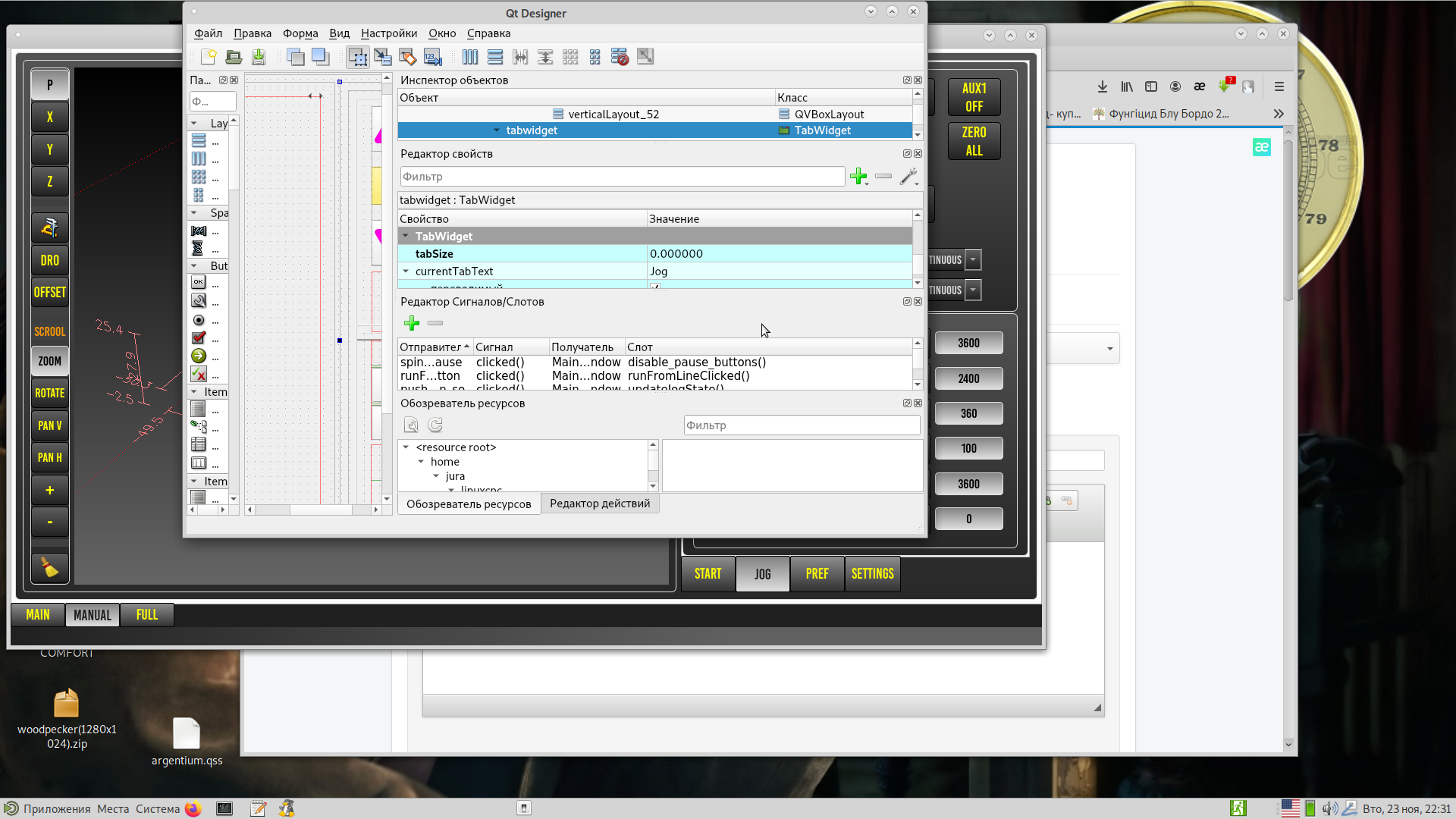Enable ZOOM mouse mode
This screenshot has width=1456, height=819.
click(x=50, y=361)
